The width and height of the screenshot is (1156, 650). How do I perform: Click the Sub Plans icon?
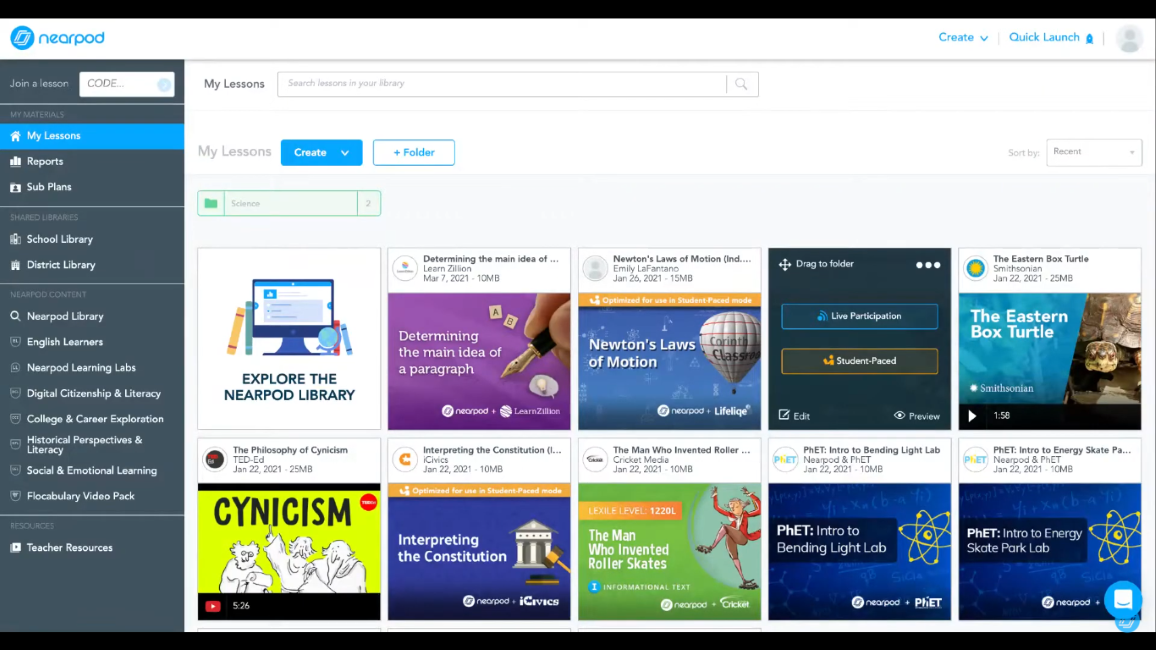15,187
